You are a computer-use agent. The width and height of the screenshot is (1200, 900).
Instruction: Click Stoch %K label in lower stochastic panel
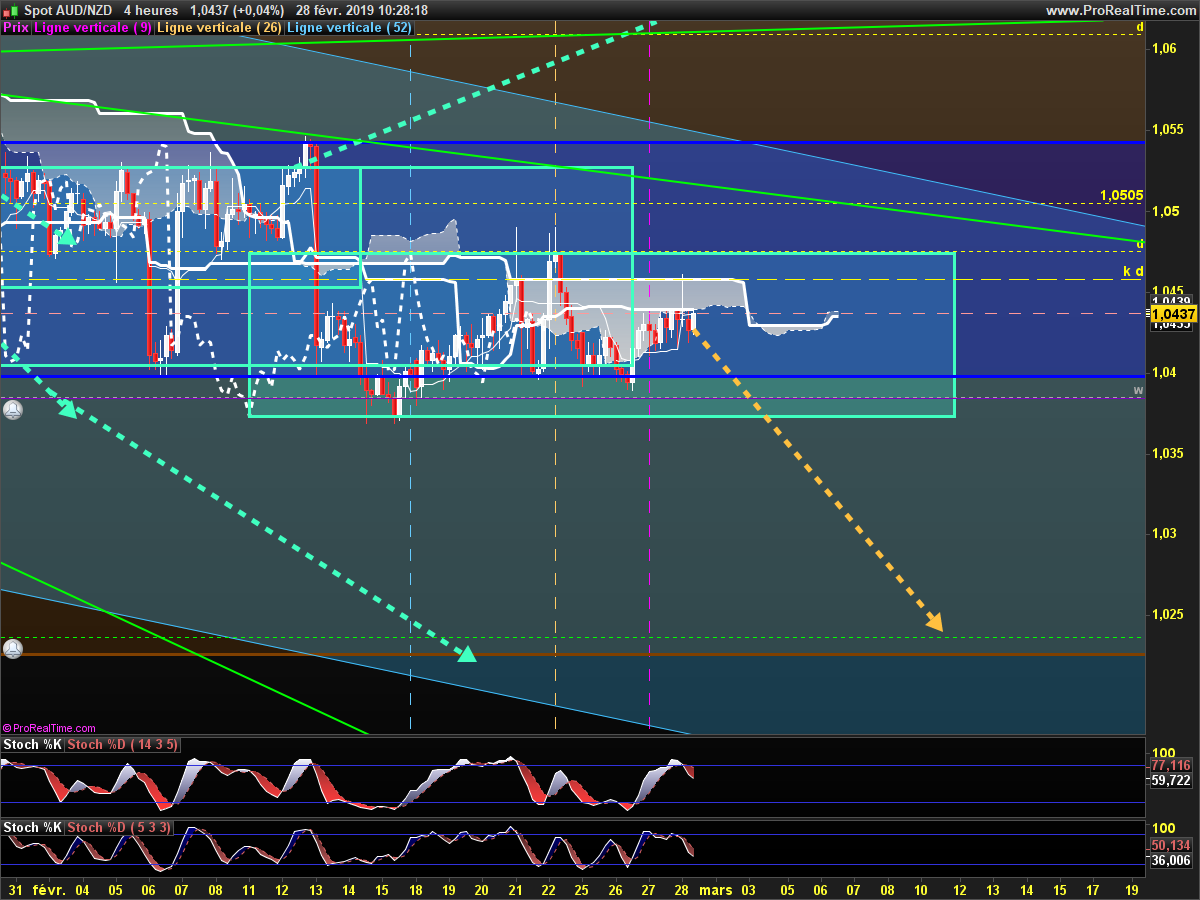tap(32, 828)
